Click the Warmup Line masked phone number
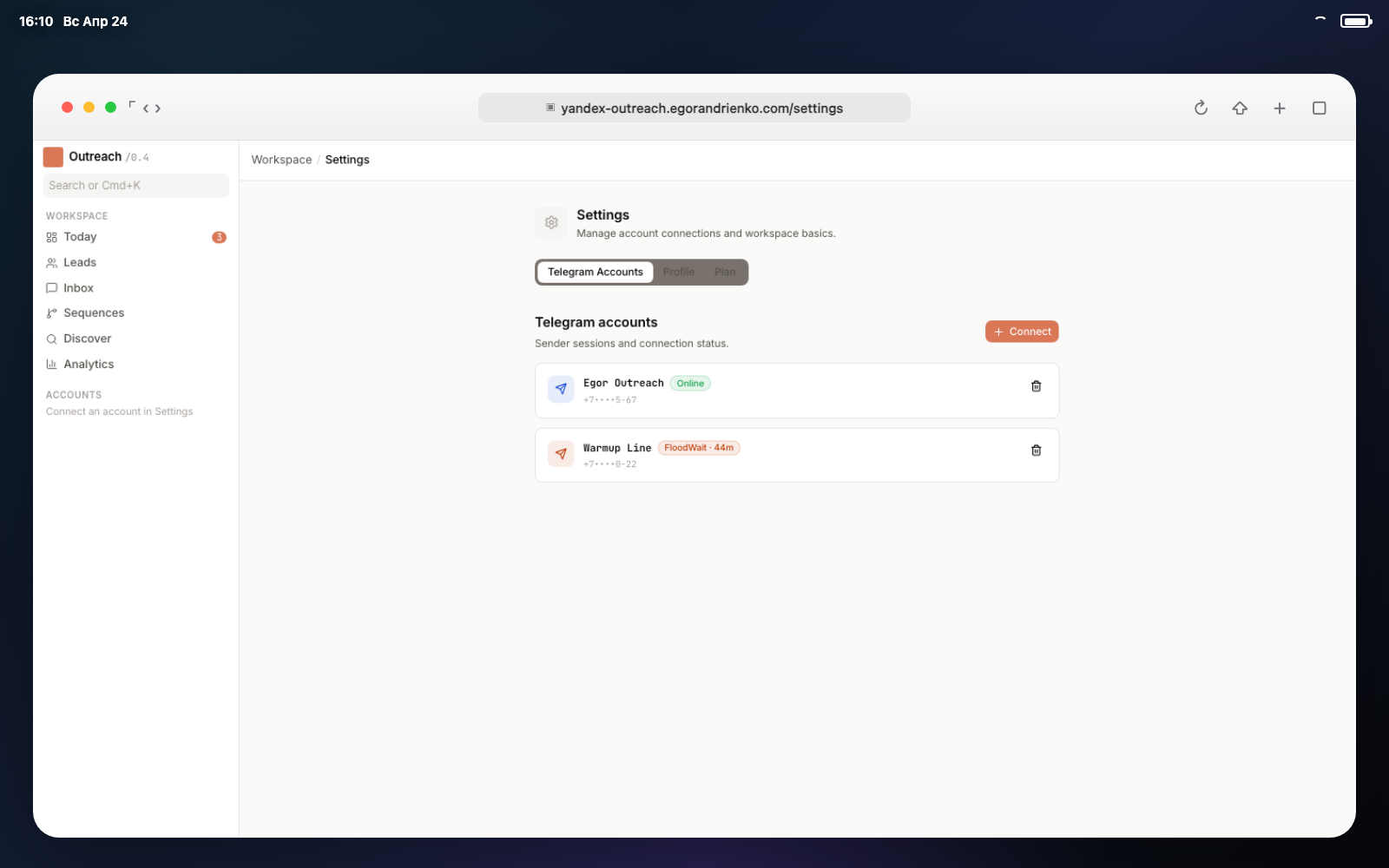Viewport: 1389px width, 868px height. [x=610, y=464]
